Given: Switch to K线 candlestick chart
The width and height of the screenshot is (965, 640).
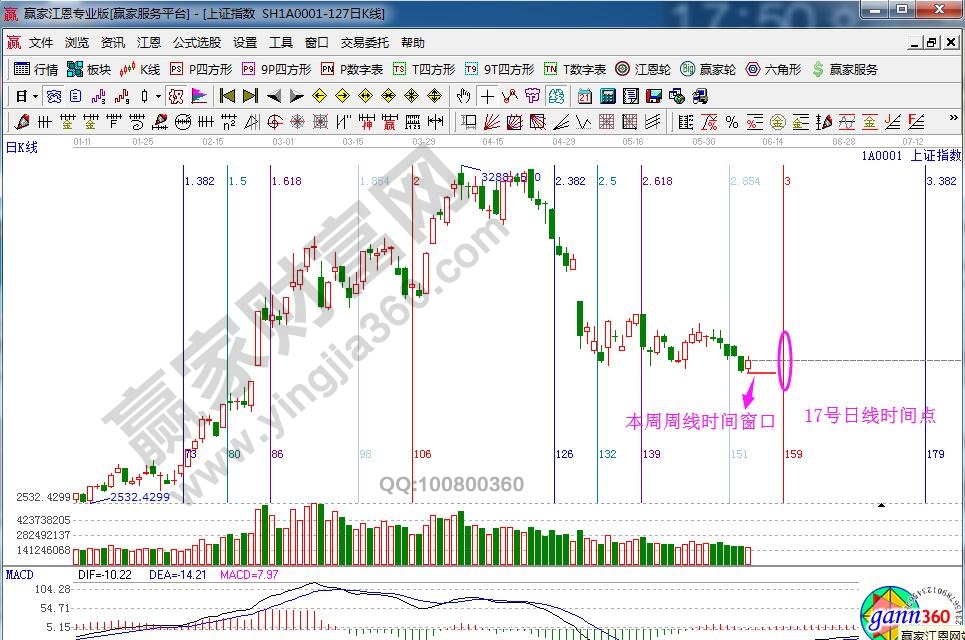Looking at the screenshot, I should pyautogui.click(x=140, y=69).
